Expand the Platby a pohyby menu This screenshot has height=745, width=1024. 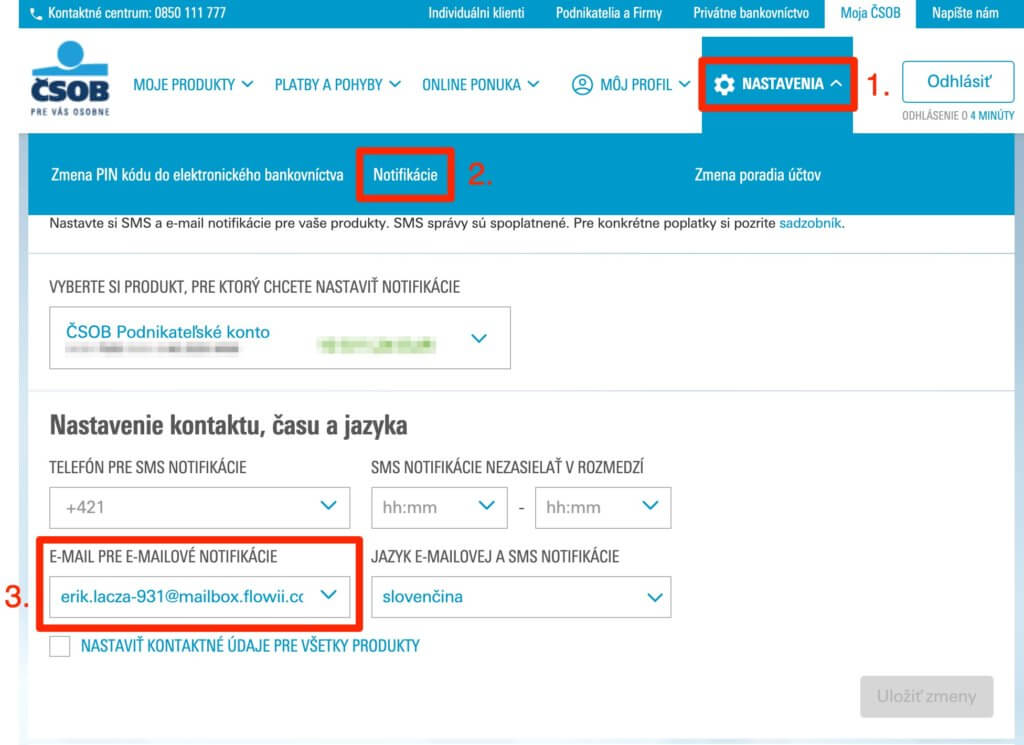(338, 84)
